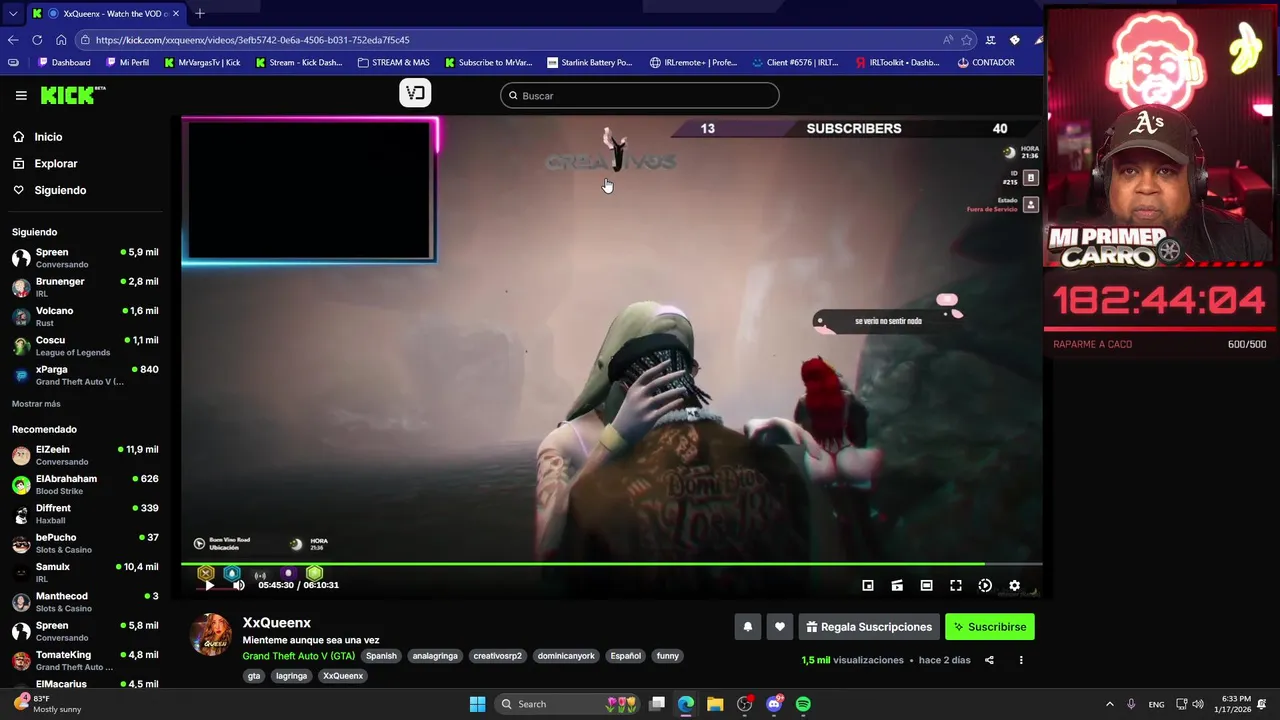This screenshot has height=720, width=1280.
Task: Open TomateKing recommended channel
Action: (85, 660)
